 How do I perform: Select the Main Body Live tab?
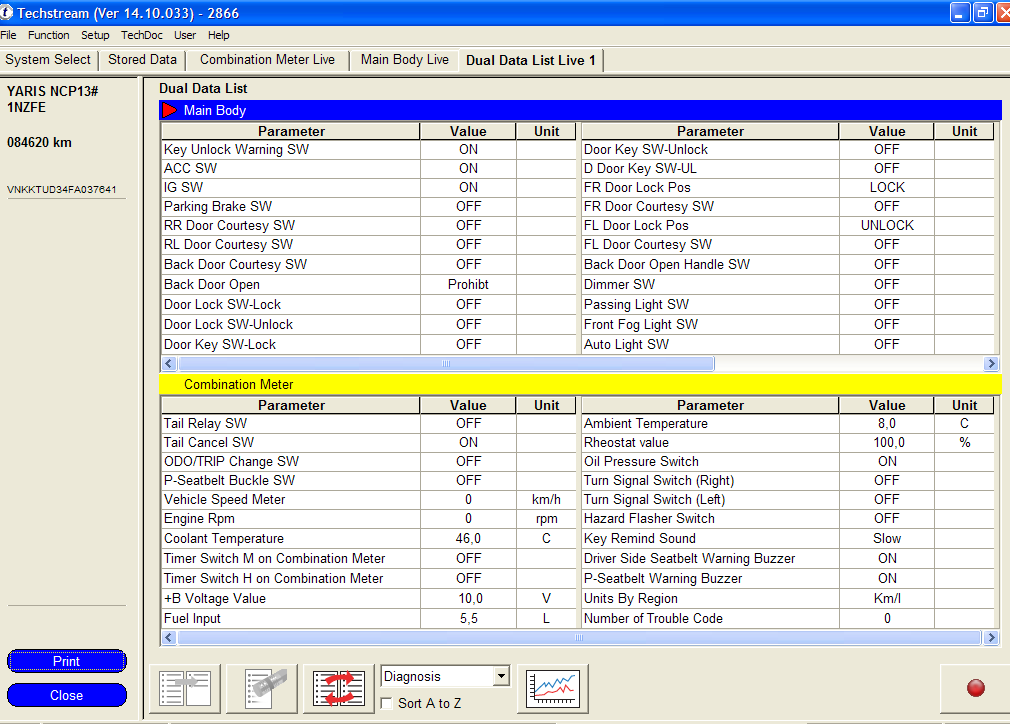click(404, 60)
